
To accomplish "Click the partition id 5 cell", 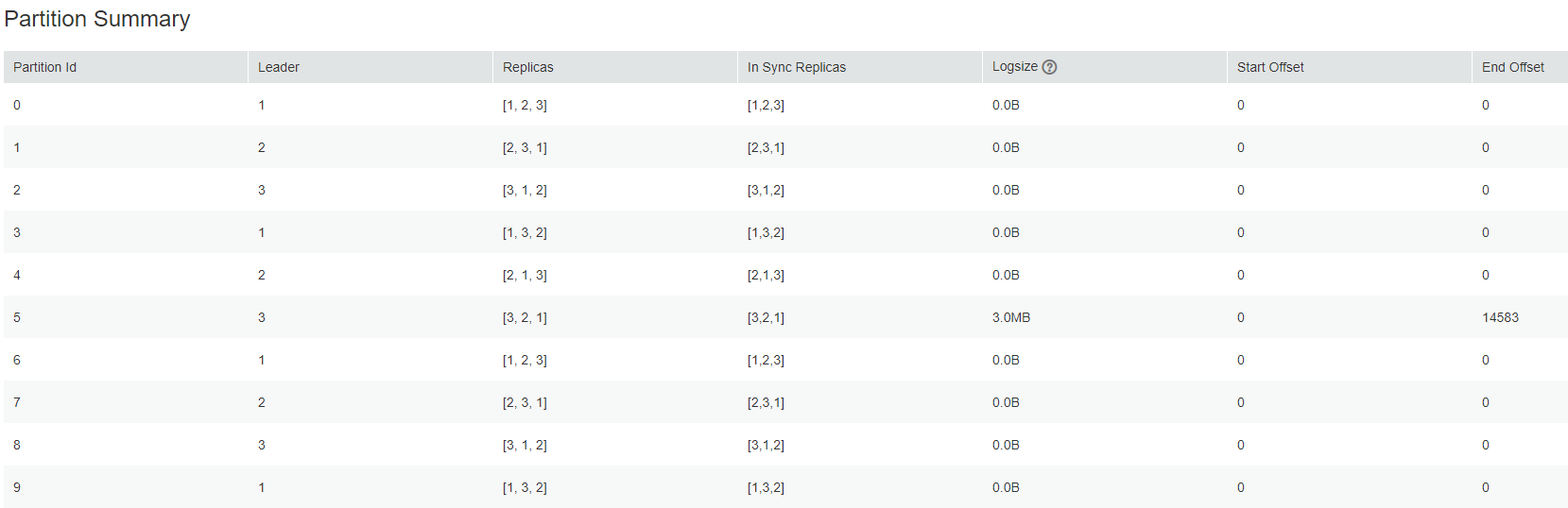I will (17, 317).
